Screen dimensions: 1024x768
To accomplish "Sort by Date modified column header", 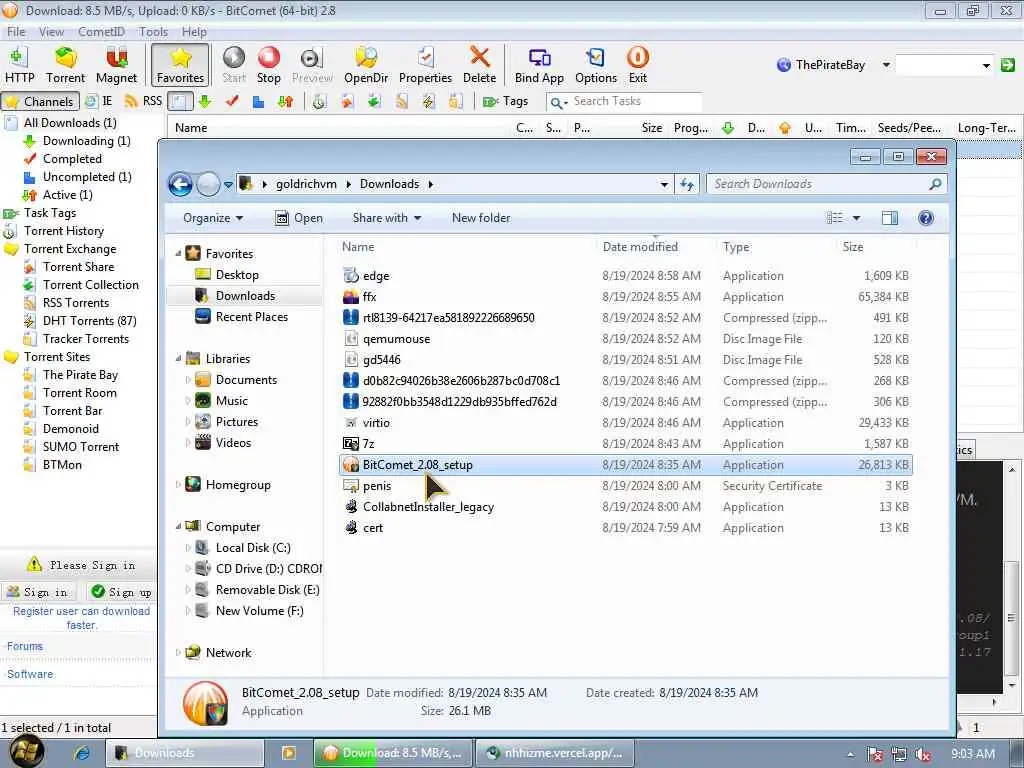I will pos(640,247).
